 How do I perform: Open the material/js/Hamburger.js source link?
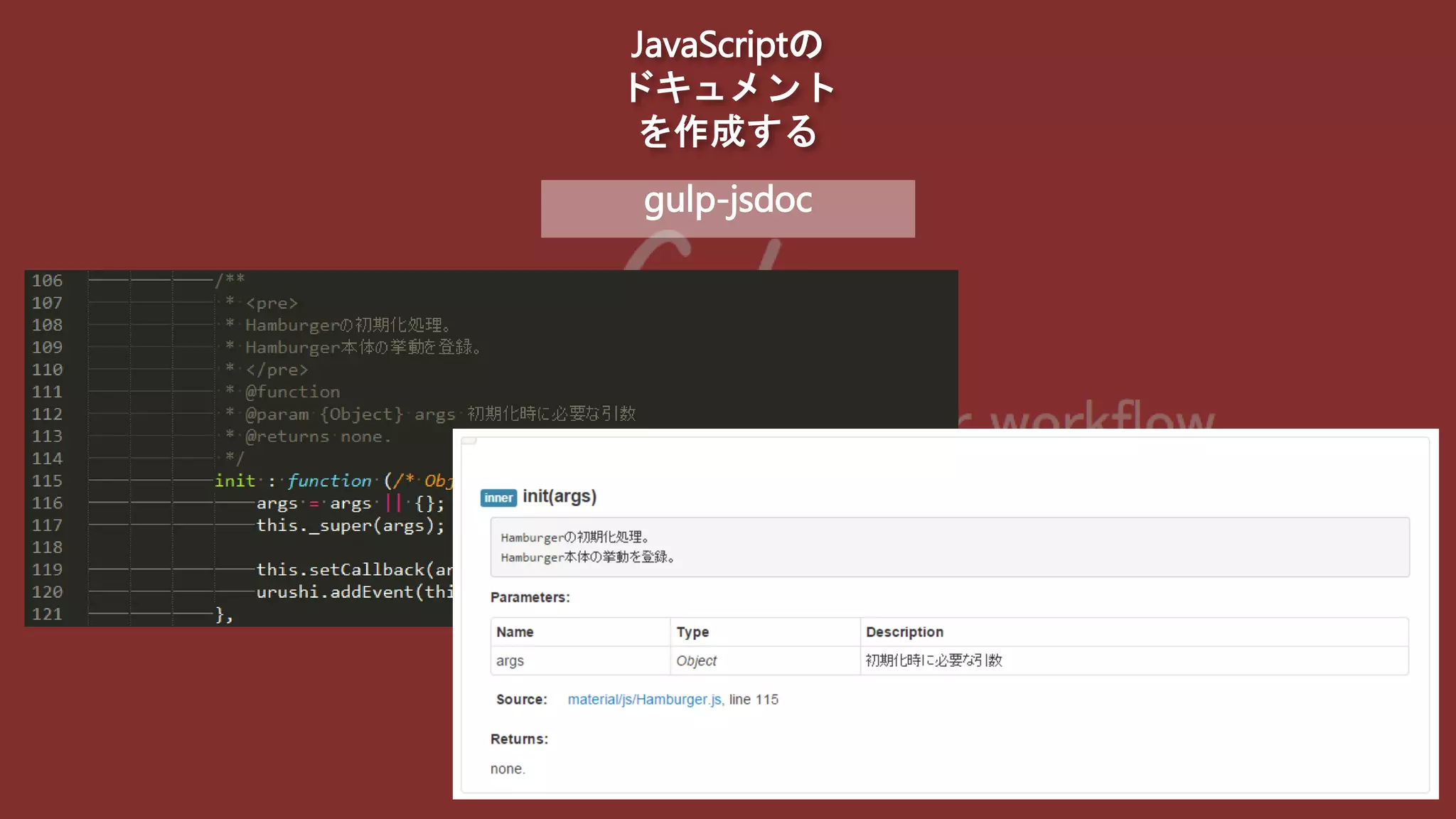pos(645,700)
